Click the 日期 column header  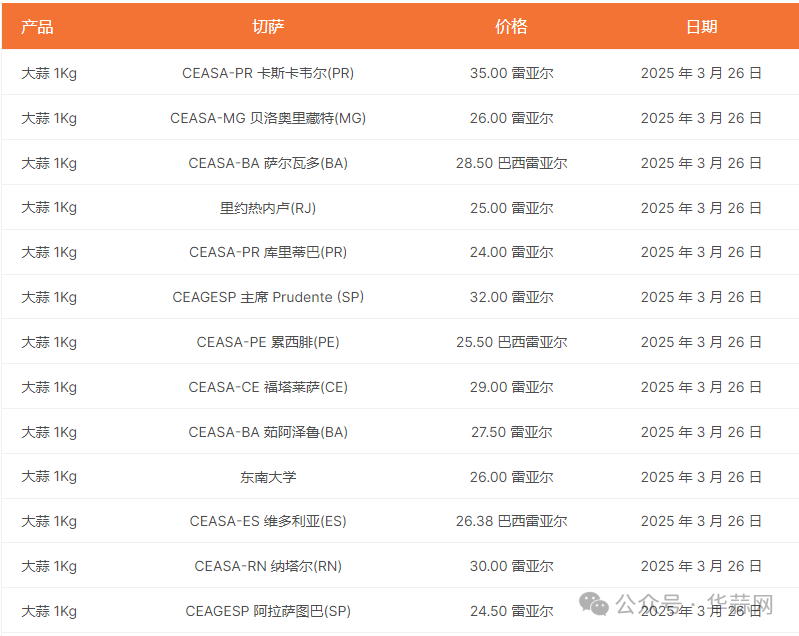pyautogui.click(x=701, y=27)
